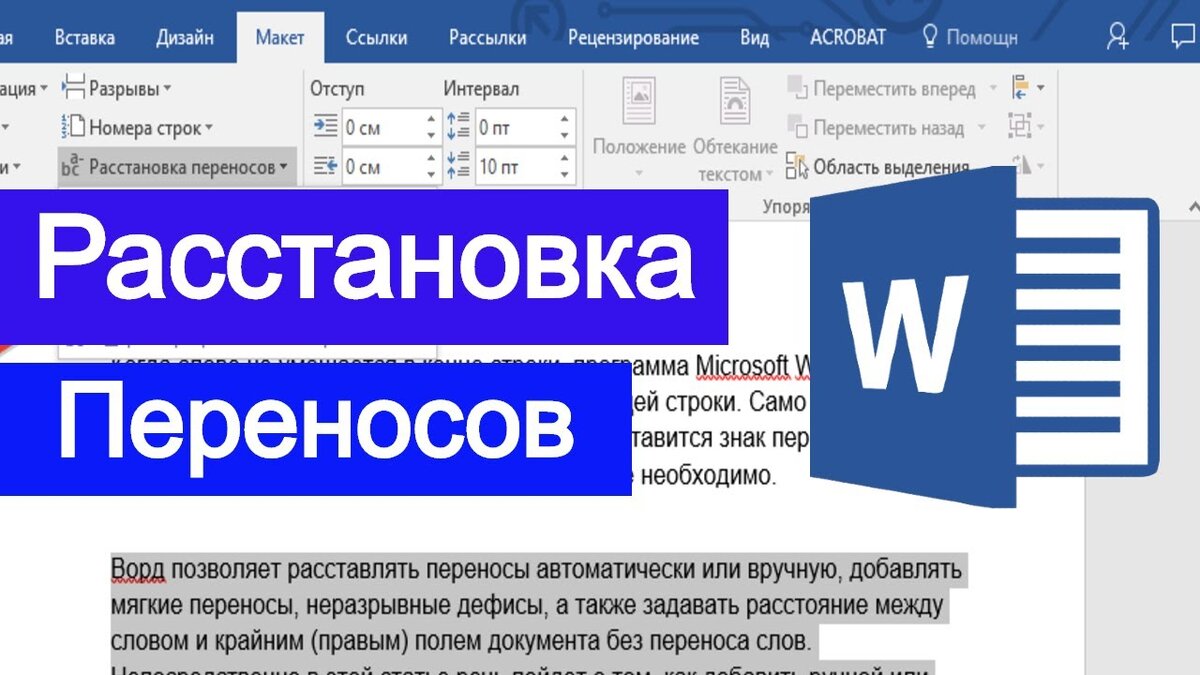Screen dimensions: 1200x675
Task: Click the Помощник lightbulb help box
Action: [x=969, y=38]
